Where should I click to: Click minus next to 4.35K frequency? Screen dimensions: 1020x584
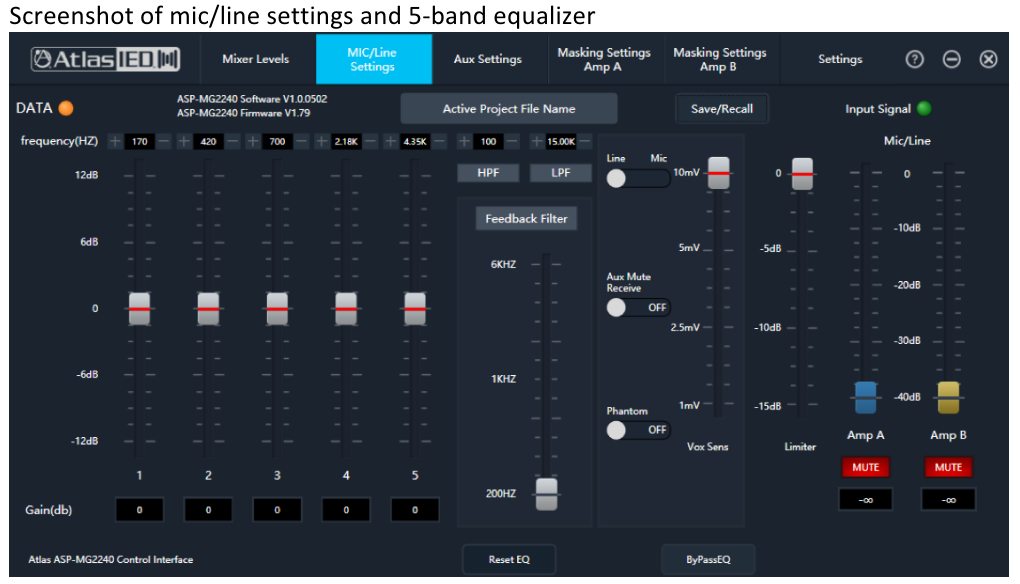(x=440, y=141)
